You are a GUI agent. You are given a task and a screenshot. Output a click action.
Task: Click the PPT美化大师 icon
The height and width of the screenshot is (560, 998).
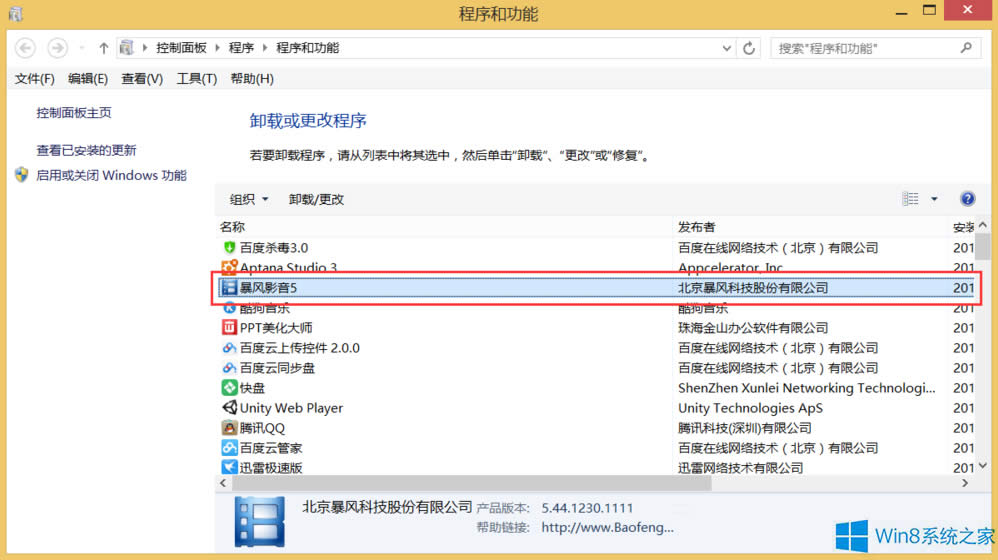229,328
